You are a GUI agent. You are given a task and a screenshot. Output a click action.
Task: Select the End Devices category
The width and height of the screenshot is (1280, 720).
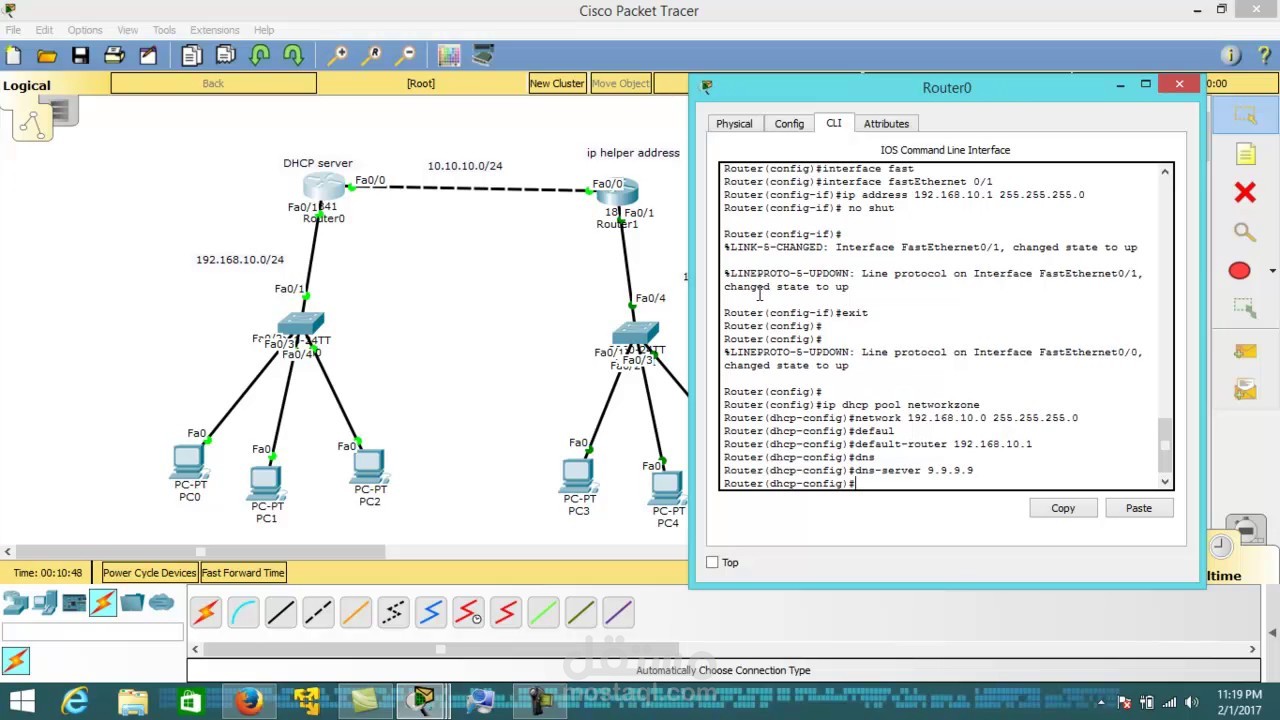(x=45, y=602)
